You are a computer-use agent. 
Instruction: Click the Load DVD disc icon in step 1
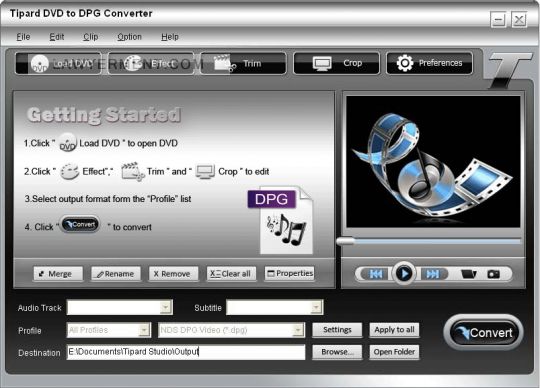(x=67, y=143)
